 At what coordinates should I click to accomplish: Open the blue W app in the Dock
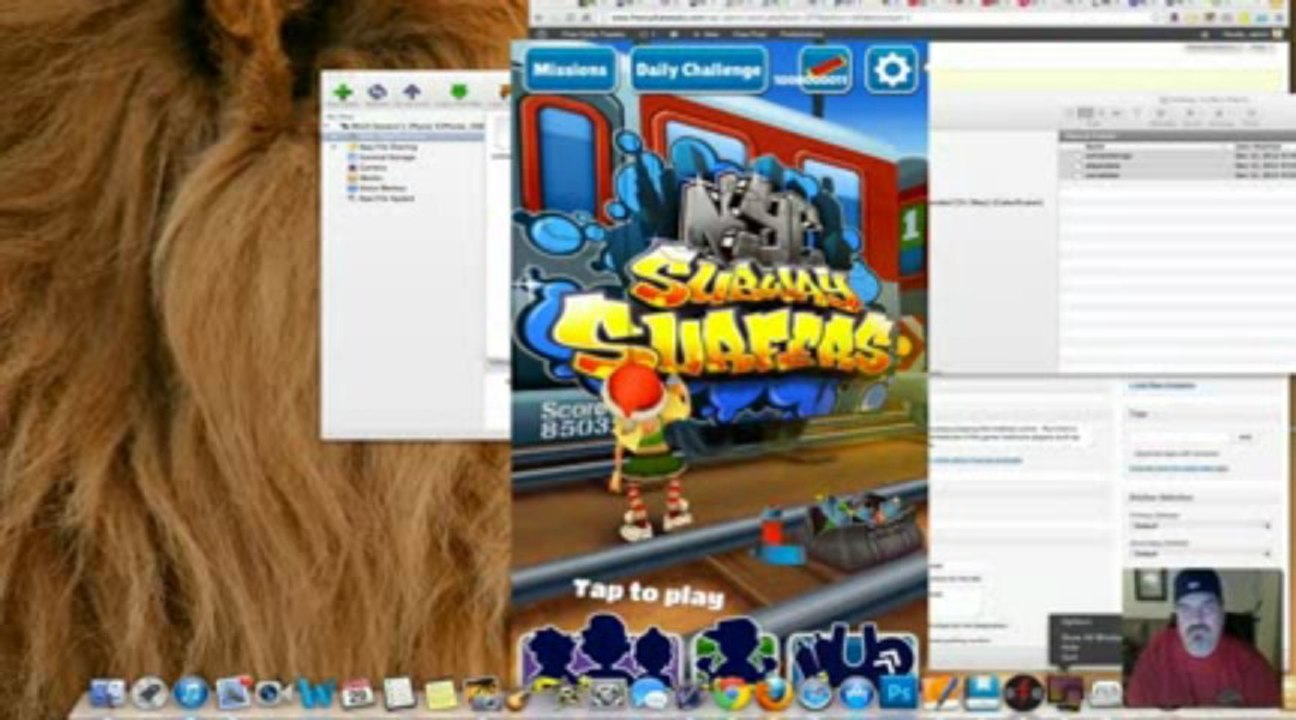pyautogui.click(x=314, y=692)
